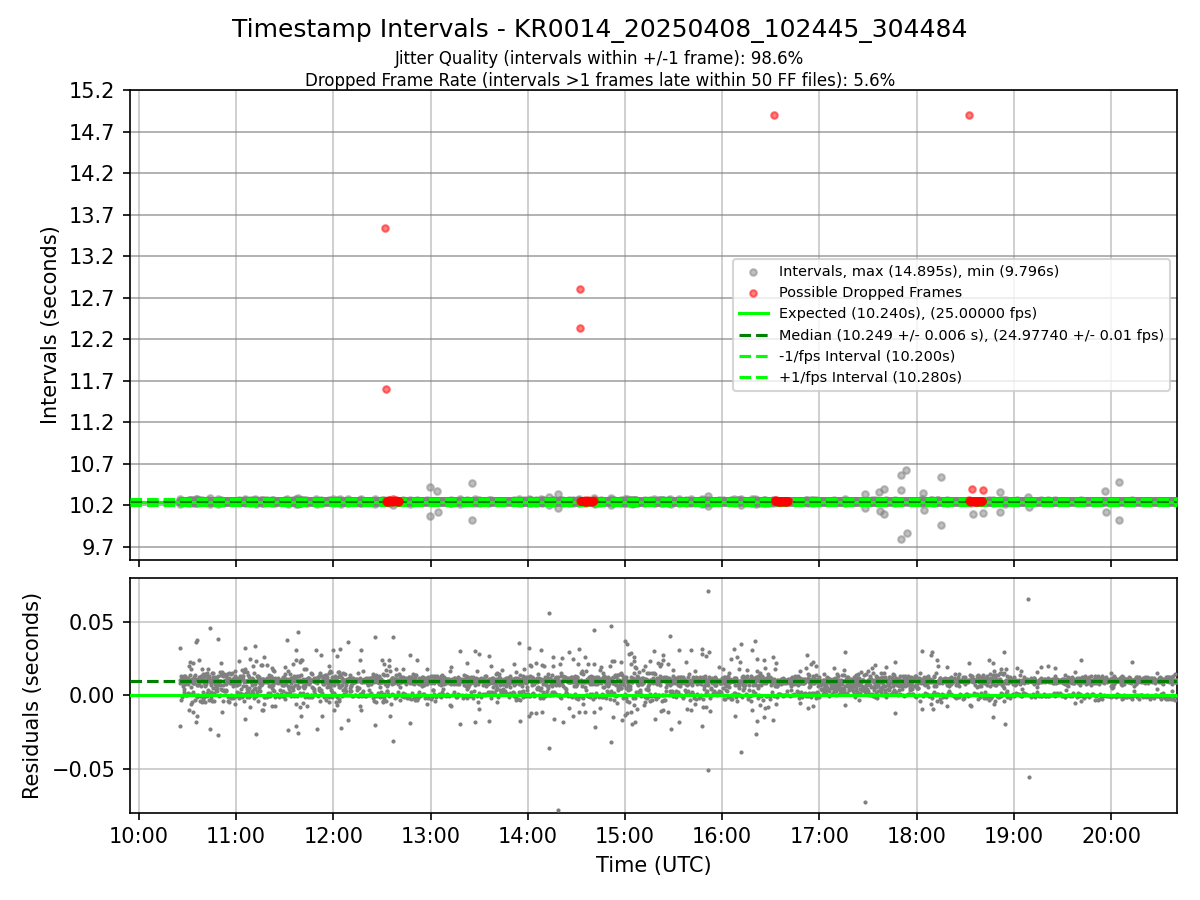
Task: Click the 'Dropped Frame Rate' 5.6% subtitle line
Action: (599, 80)
